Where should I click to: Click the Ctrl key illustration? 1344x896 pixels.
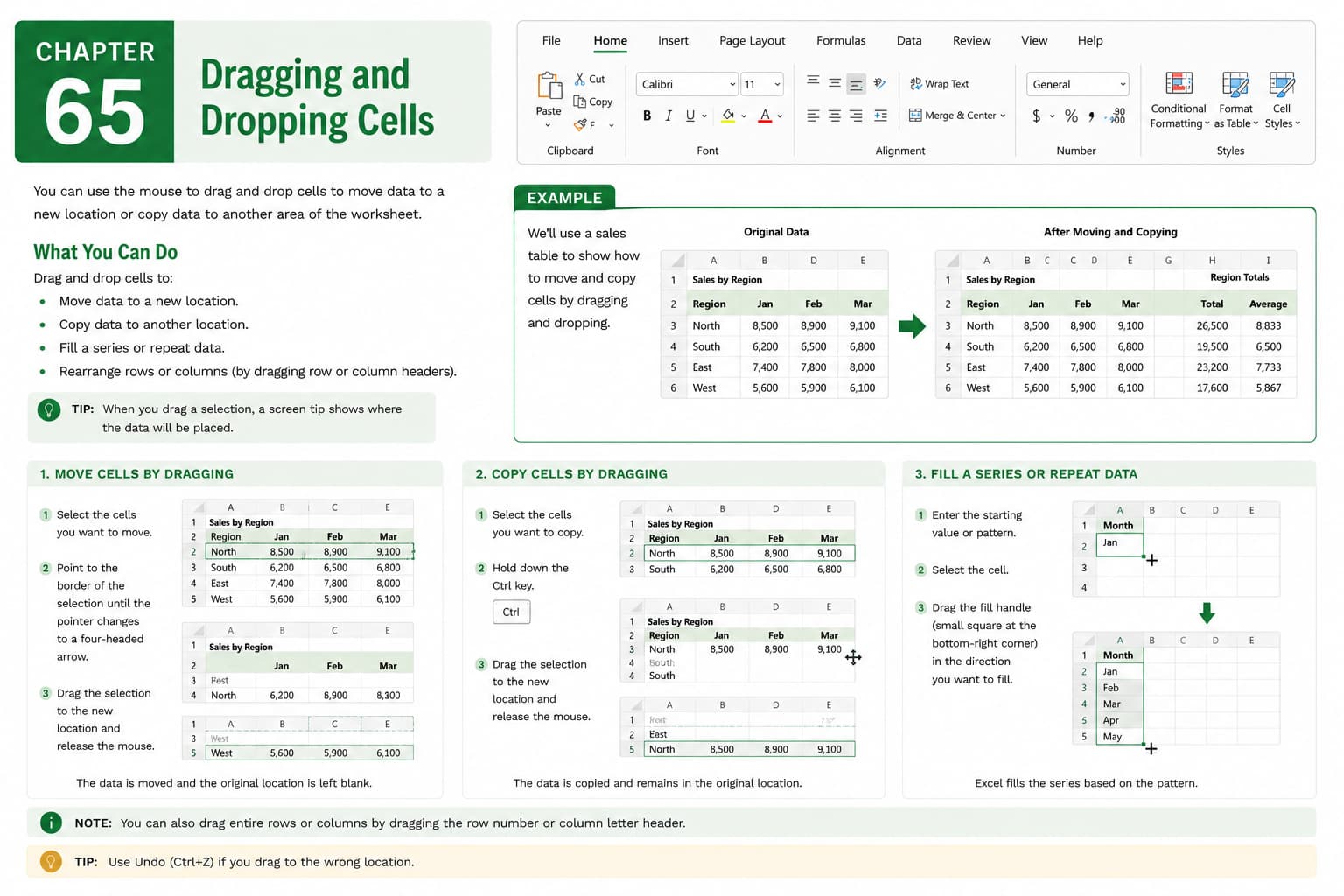point(511,612)
